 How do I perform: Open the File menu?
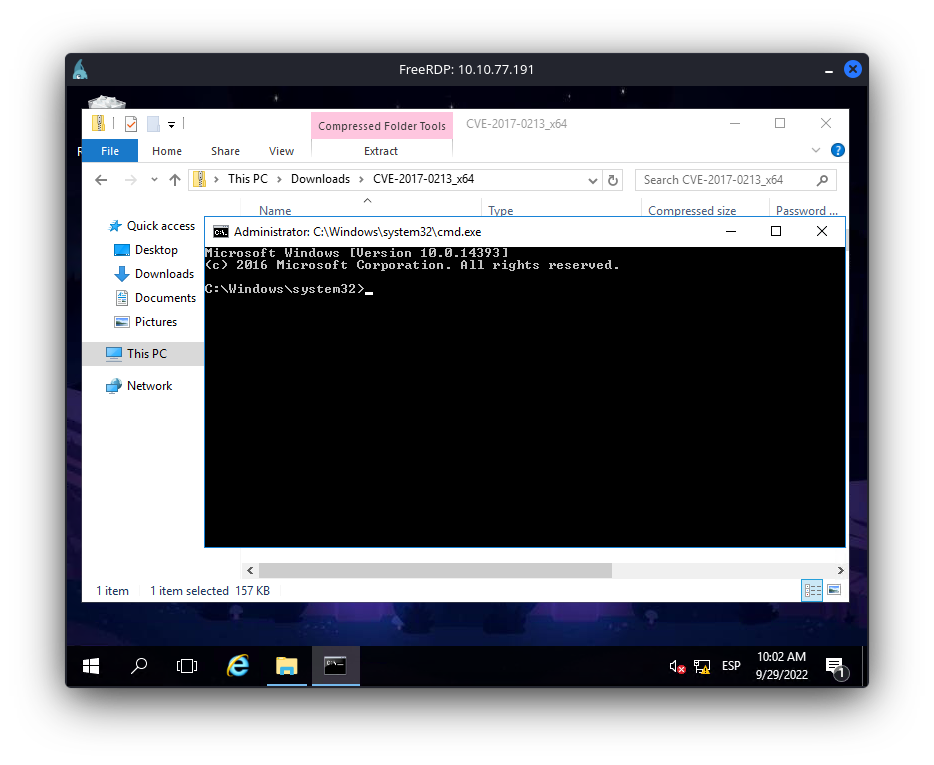pos(110,151)
